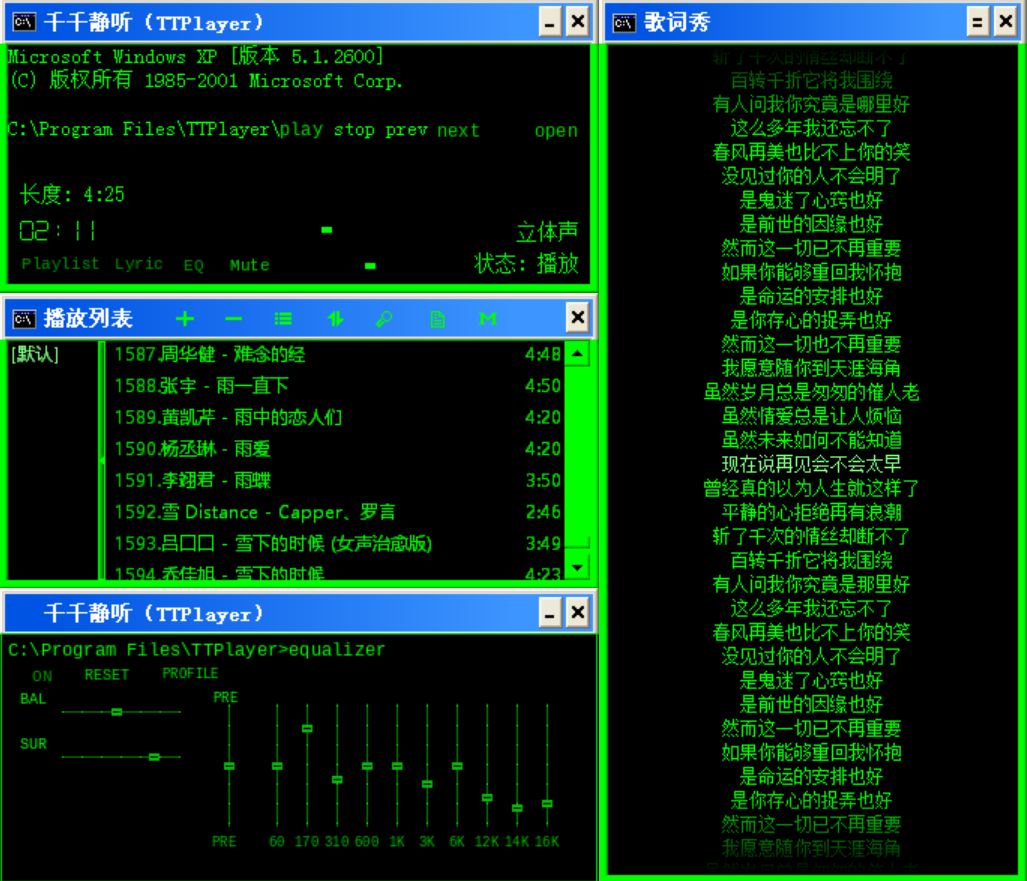Click the remove (minus) icon in playlist toolbar
Viewport: 1027px width, 881px height.
(x=234, y=319)
